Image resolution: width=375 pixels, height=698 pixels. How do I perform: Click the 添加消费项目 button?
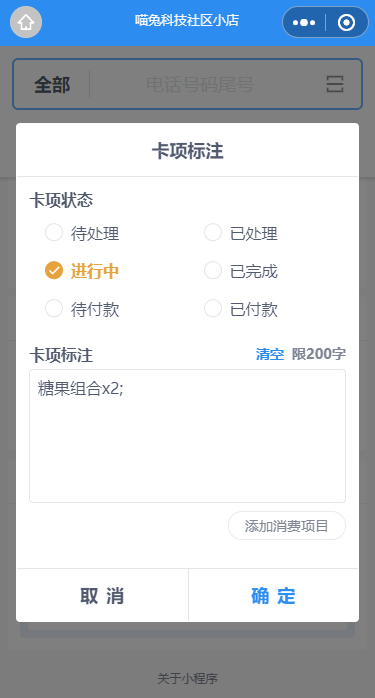tap(287, 526)
